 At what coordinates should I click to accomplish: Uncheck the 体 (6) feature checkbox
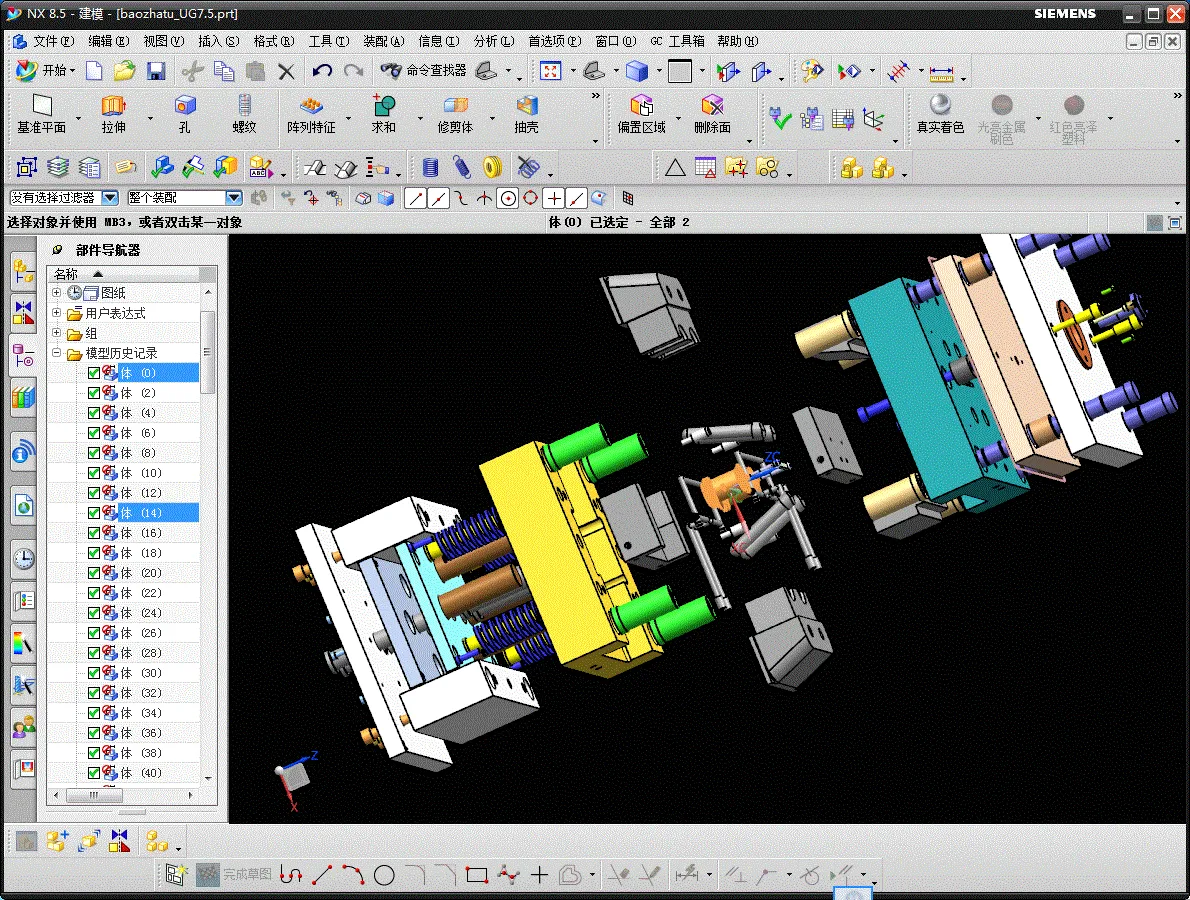[x=94, y=433]
